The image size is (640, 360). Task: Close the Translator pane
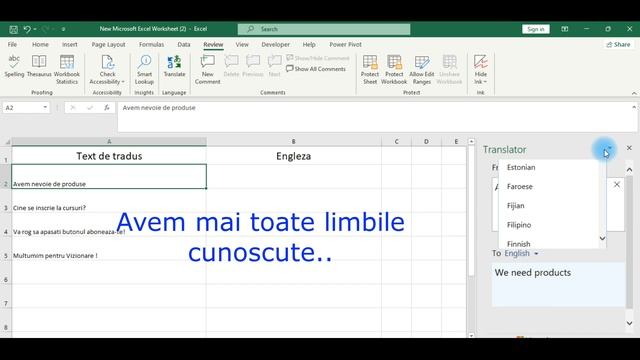[x=629, y=148]
